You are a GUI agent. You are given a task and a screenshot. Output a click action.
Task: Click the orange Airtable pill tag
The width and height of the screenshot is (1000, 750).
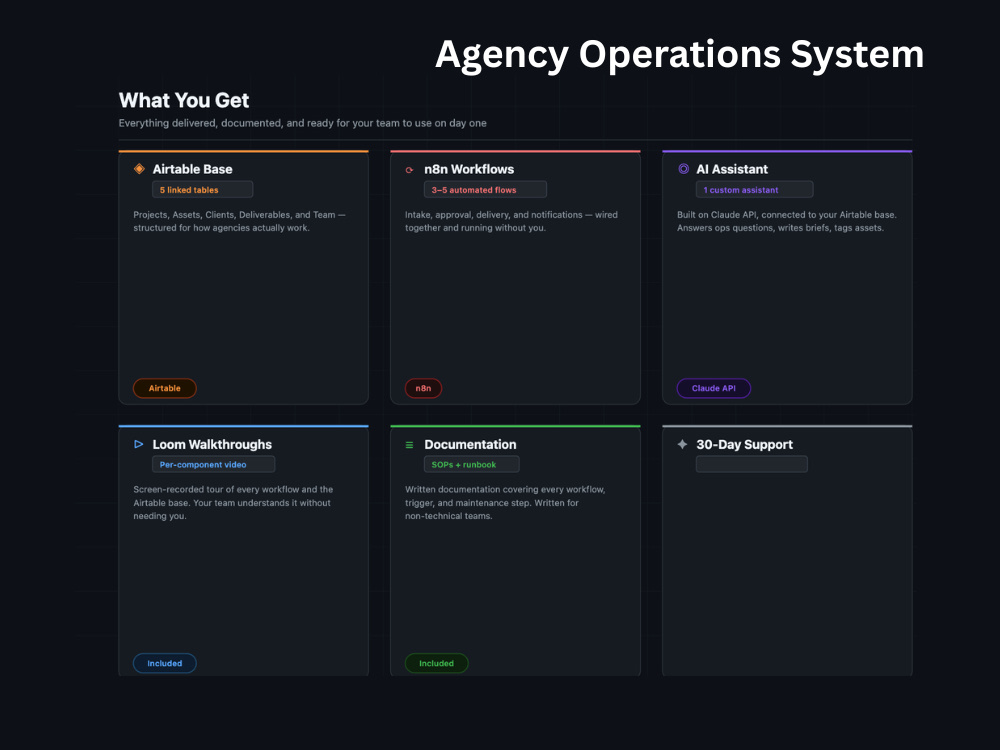pos(165,388)
